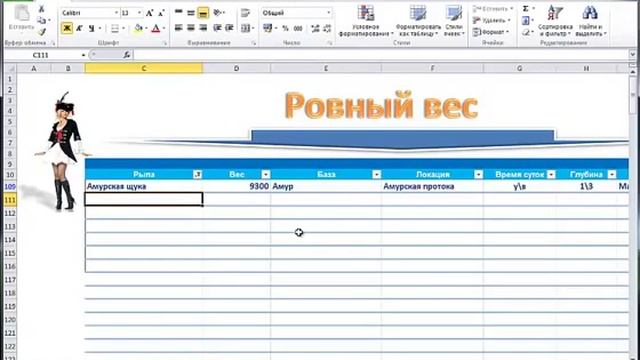This screenshot has width=640, height=360.
Task: Open filter dropdown for Время суток column
Action: (x=551, y=175)
